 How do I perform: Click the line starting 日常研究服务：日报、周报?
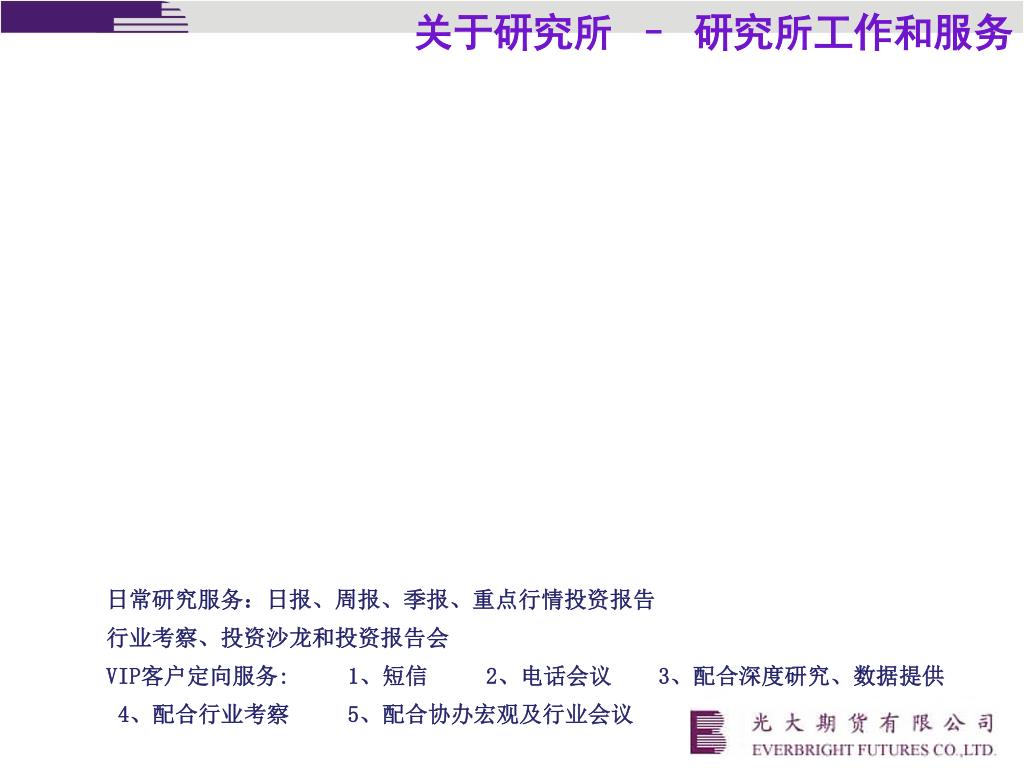pyautogui.click(x=381, y=599)
